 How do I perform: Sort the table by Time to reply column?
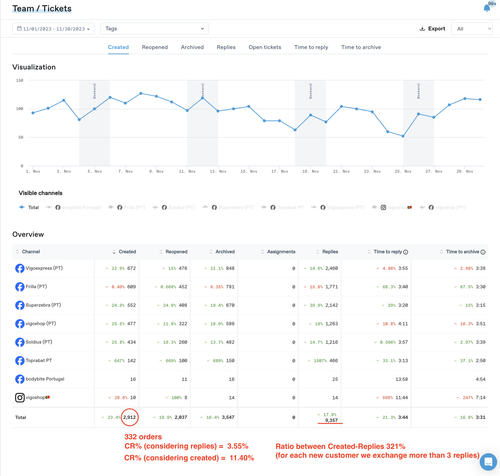[x=385, y=252]
